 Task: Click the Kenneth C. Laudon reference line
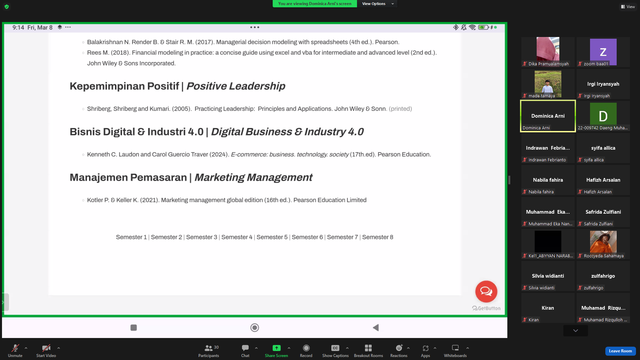point(259,154)
